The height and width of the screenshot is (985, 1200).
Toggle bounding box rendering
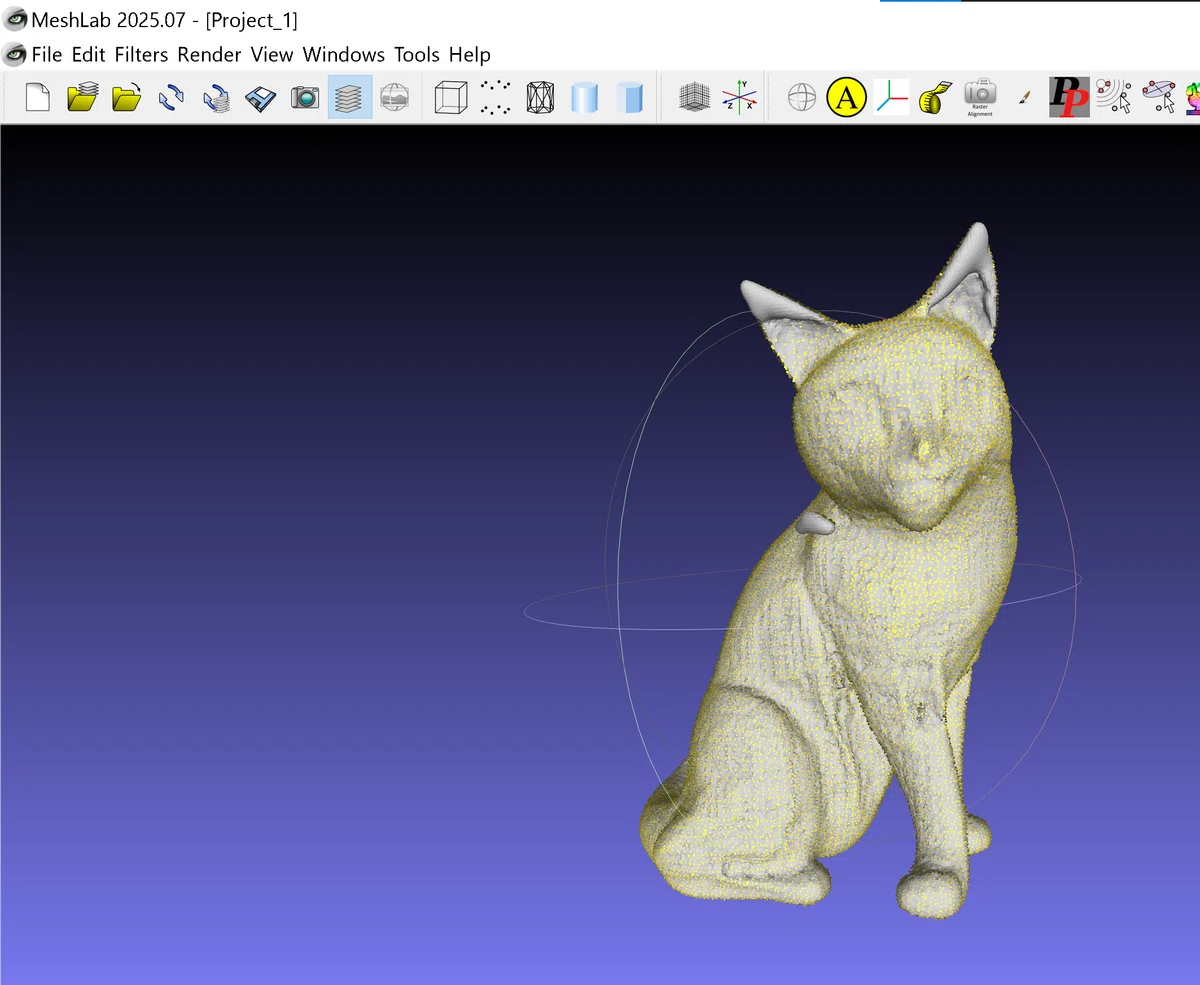pos(451,97)
